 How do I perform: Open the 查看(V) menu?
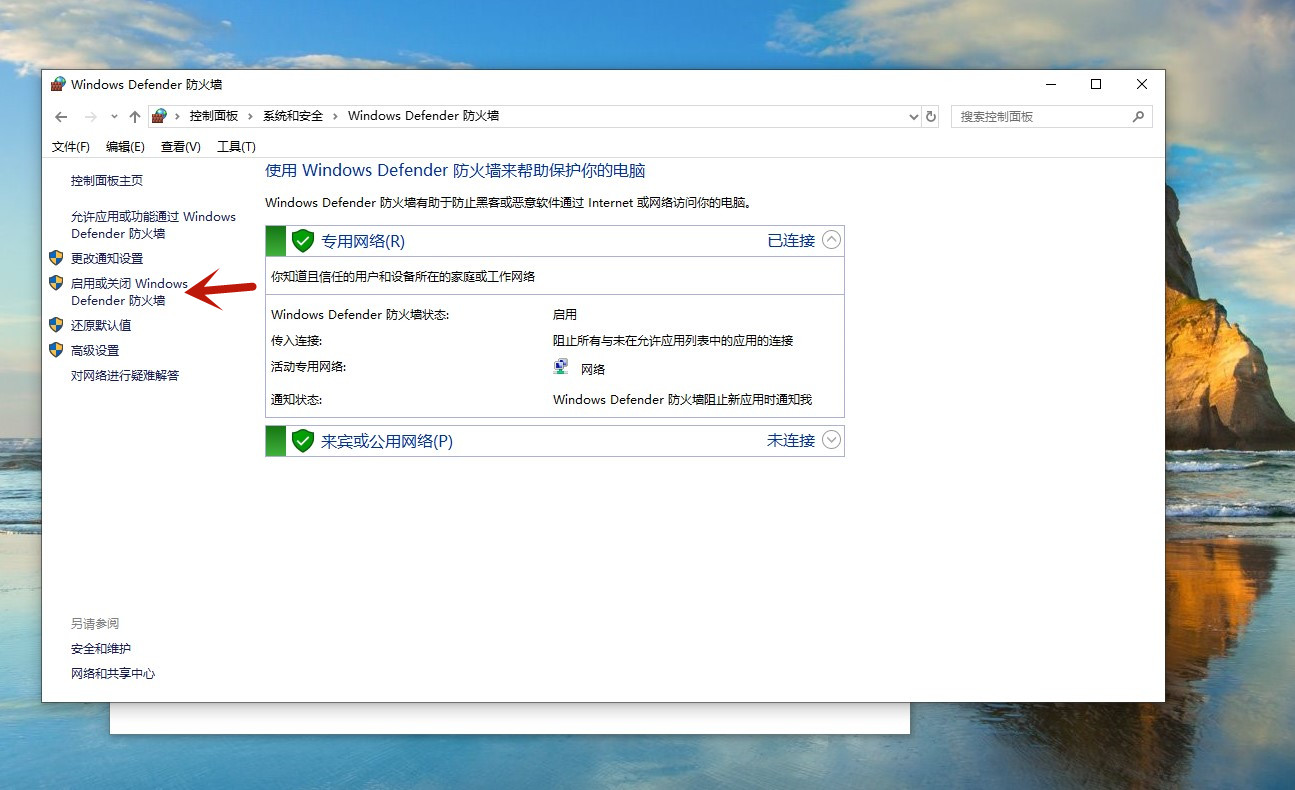click(x=180, y=147)
